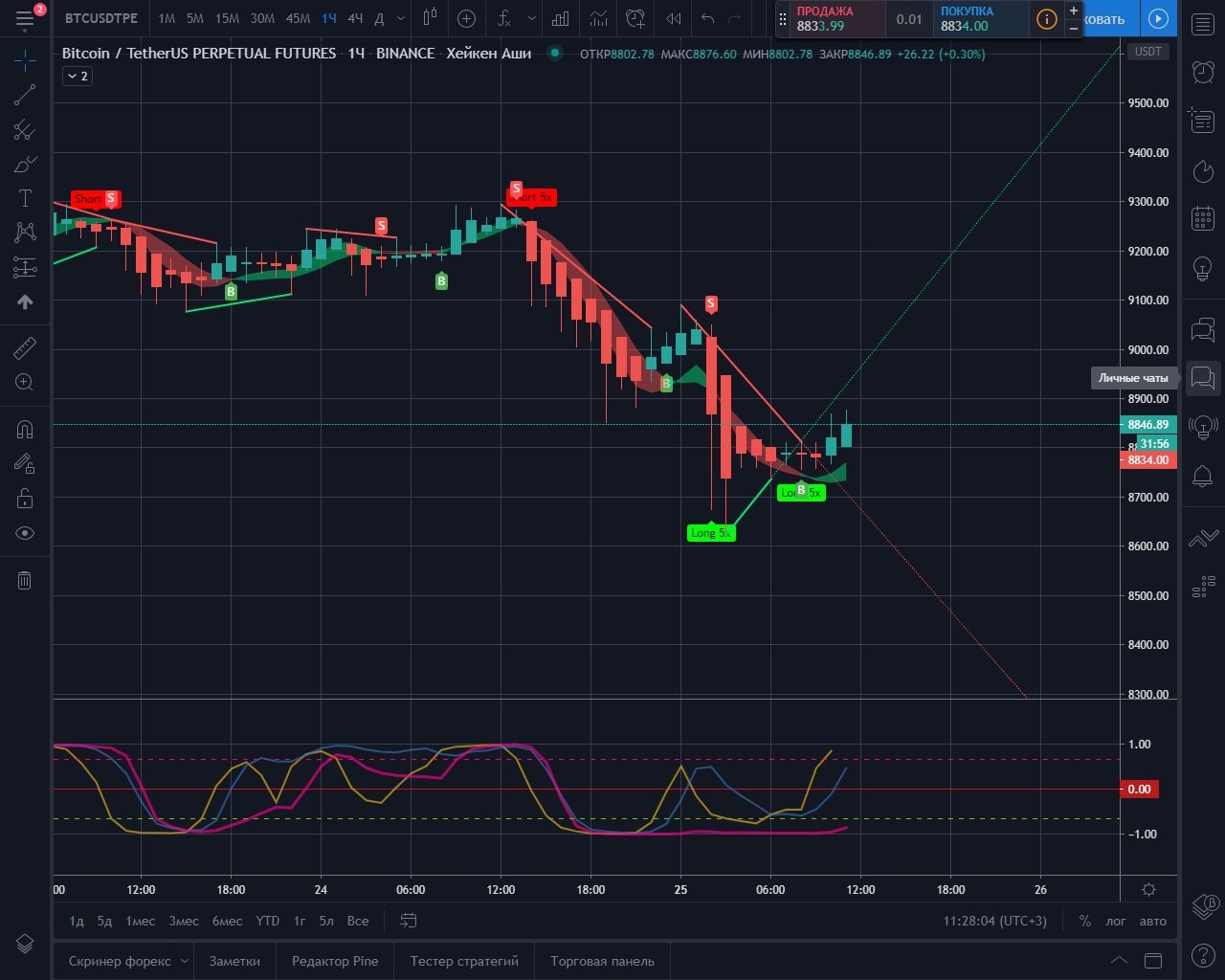Viewport: 1225px width, 980px height.
Task: Open financials bar chart icon
Action: pyautogui.click(x=561, y=18)
